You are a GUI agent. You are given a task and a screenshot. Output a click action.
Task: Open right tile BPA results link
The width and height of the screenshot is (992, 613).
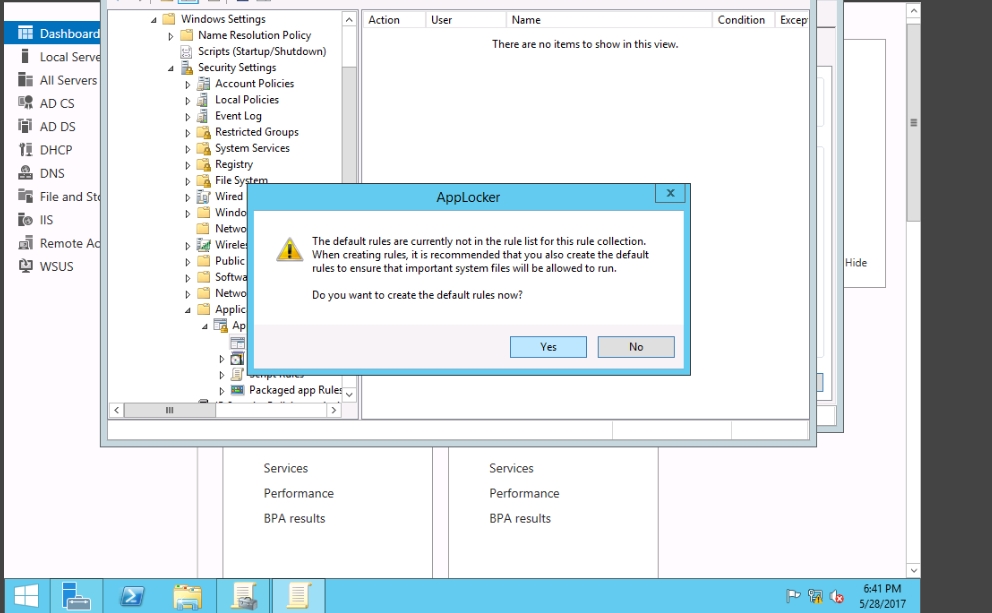[520, 519]
